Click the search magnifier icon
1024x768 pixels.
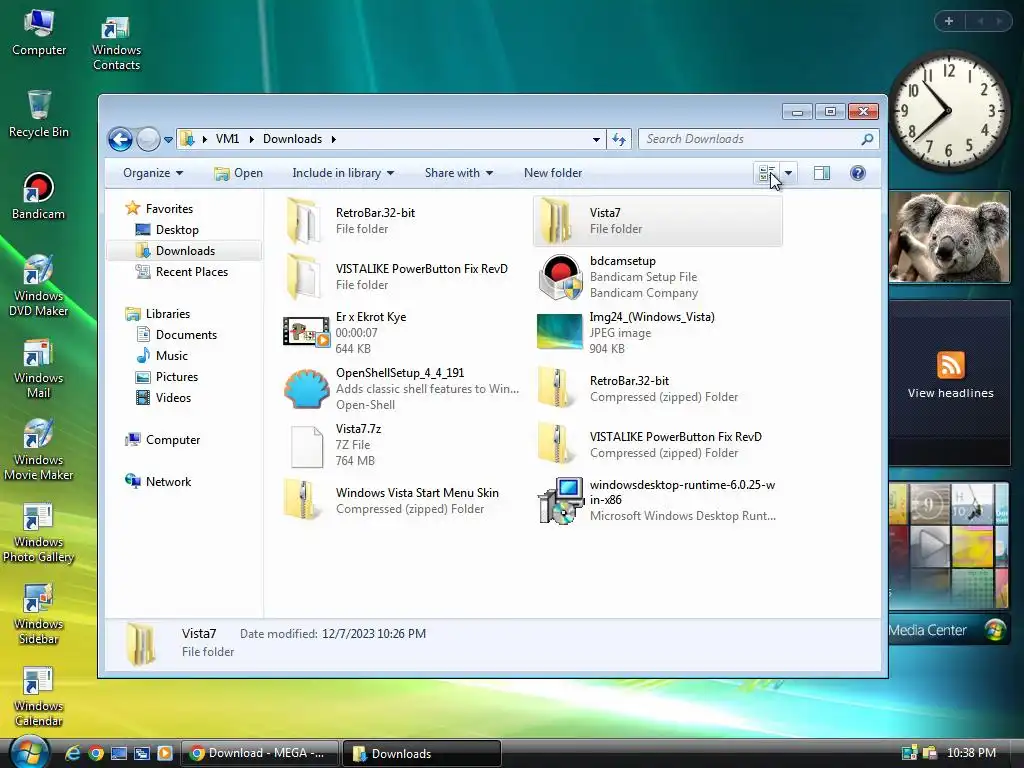click(x=867, y=139)
